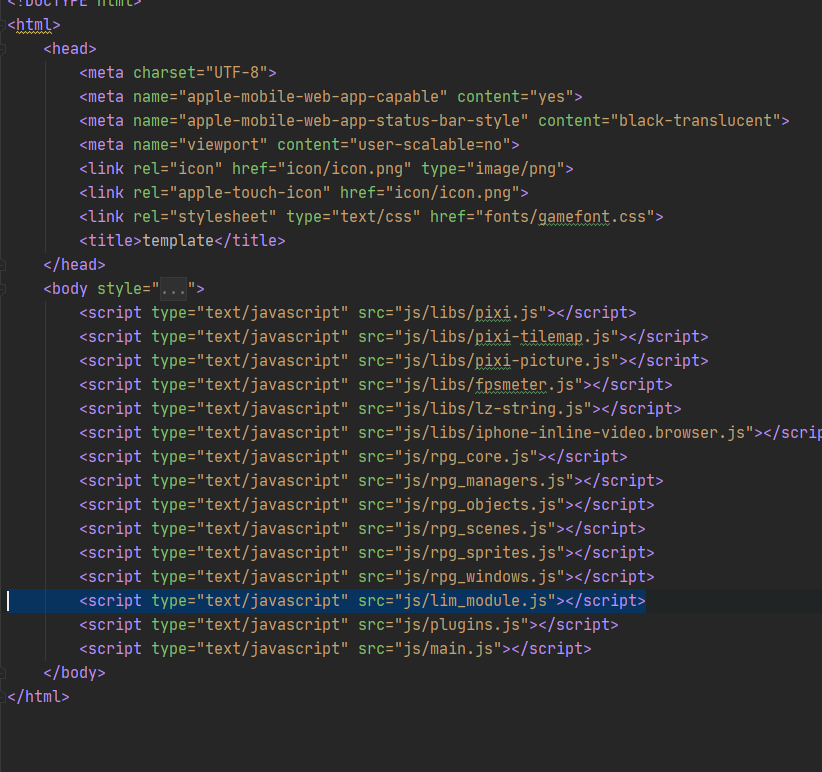Click the "js/libs/lz-string.js" script source
The height and width of the screenshot is (772, 822).
[493, 409]
